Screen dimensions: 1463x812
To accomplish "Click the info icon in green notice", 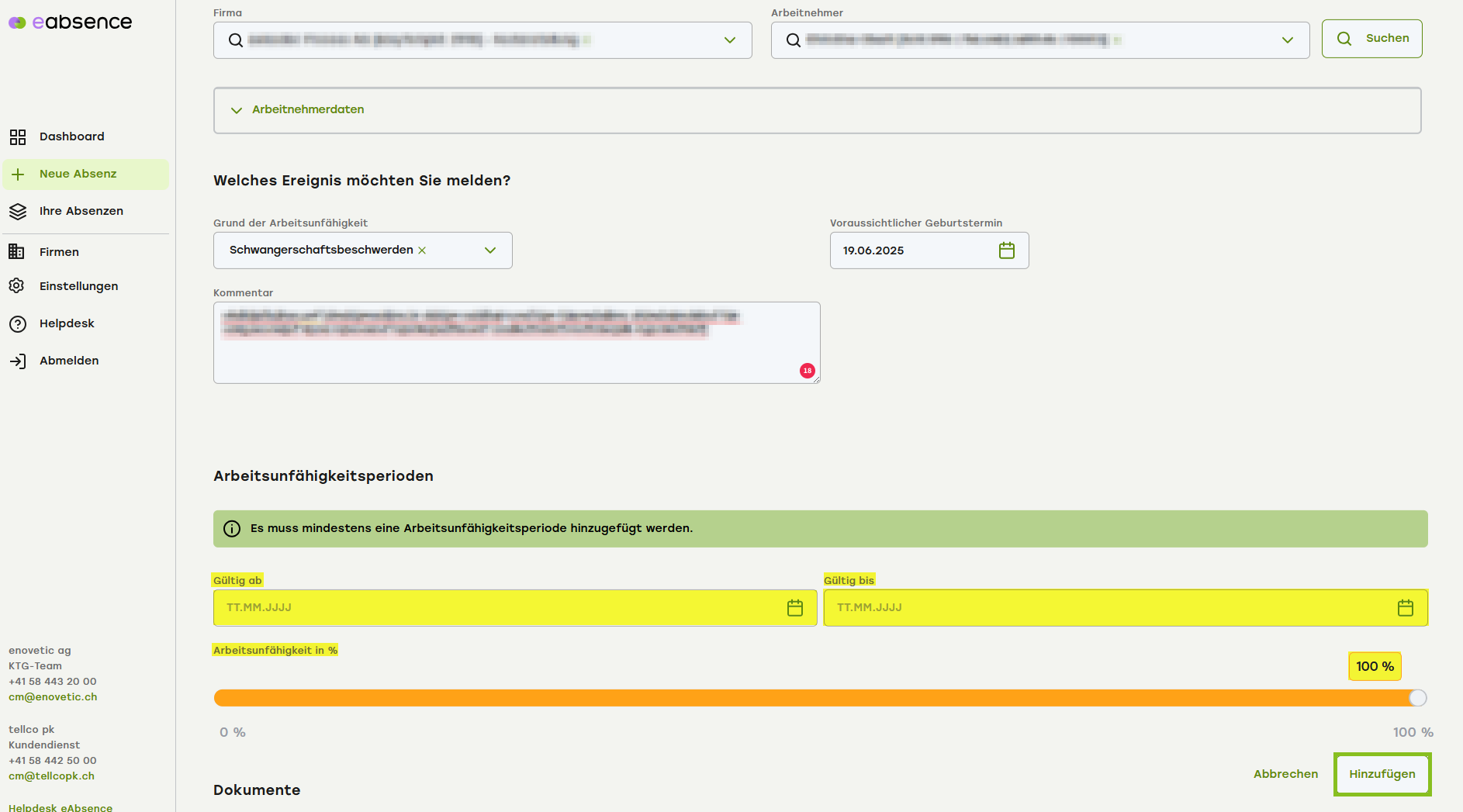I will tap(232, 529).
